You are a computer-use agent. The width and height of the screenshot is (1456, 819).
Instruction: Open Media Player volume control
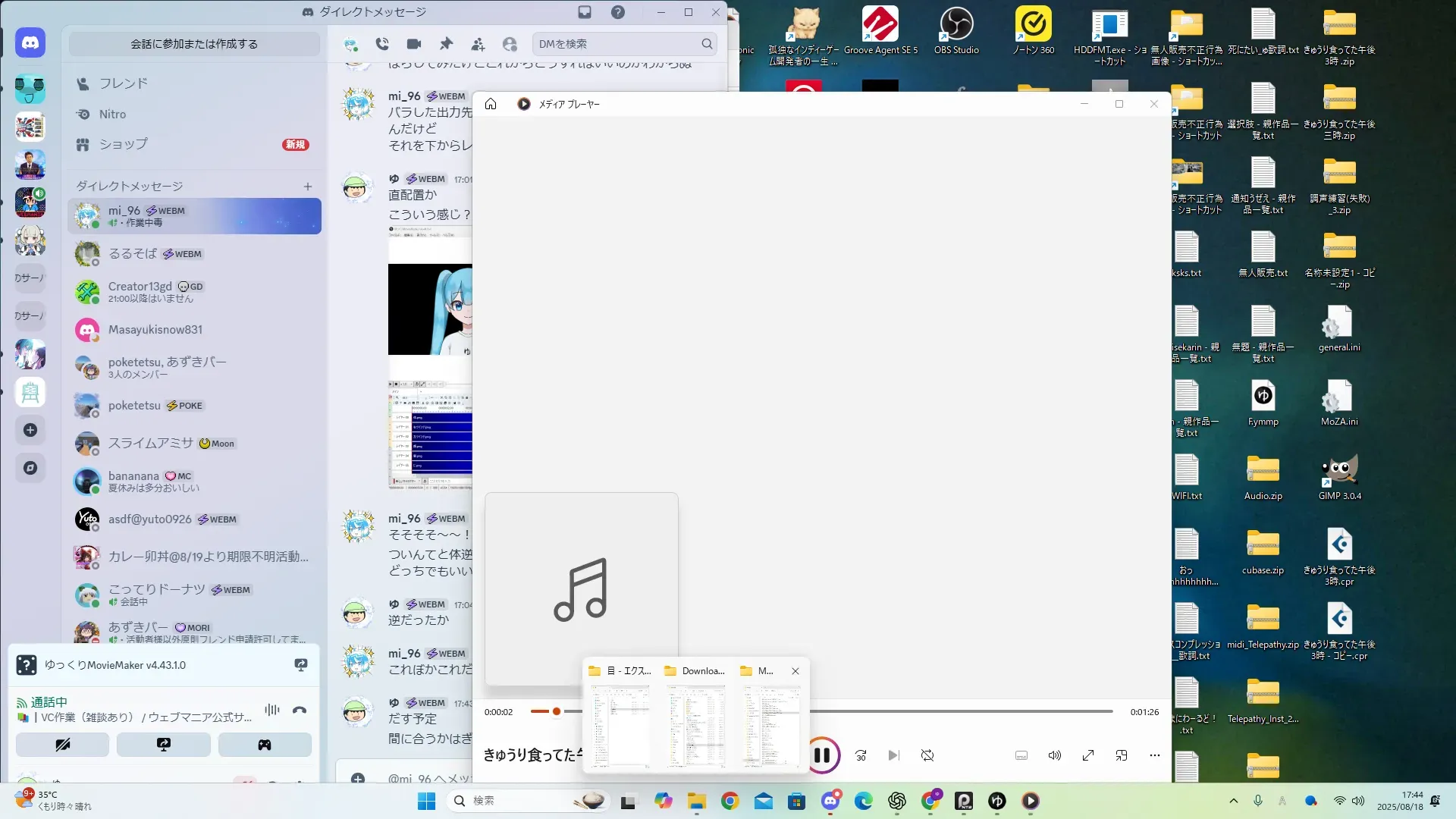click(x=1054, y=755)
